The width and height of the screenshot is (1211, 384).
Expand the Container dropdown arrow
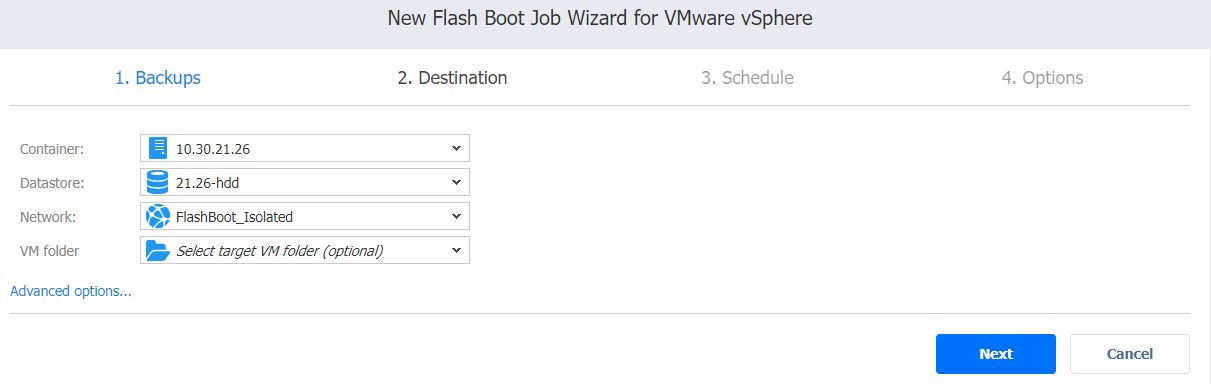[456, 148]
